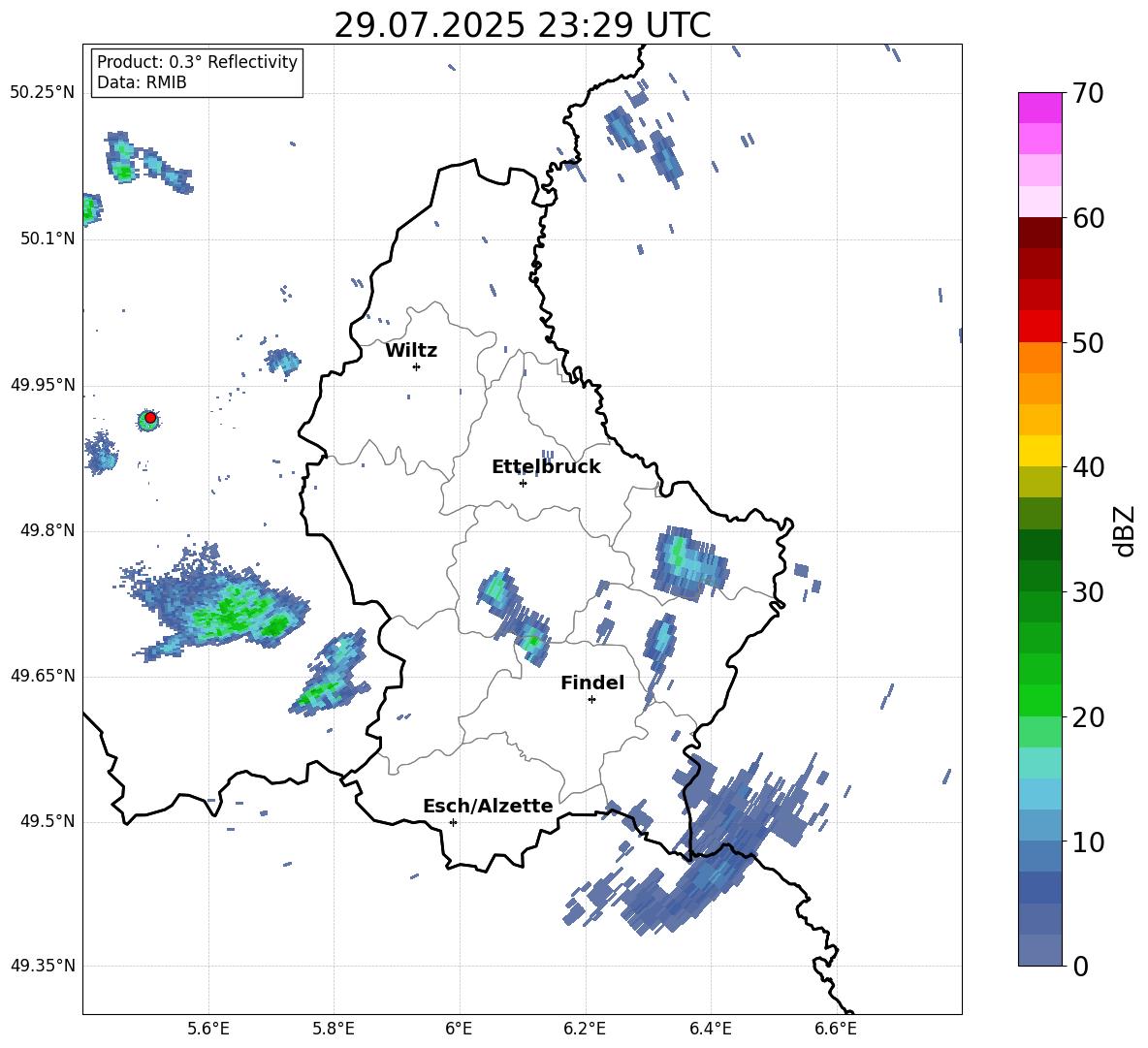
Task: Click the dark maroon colorbar swatch below 60
Action: tap(1039, 233)
